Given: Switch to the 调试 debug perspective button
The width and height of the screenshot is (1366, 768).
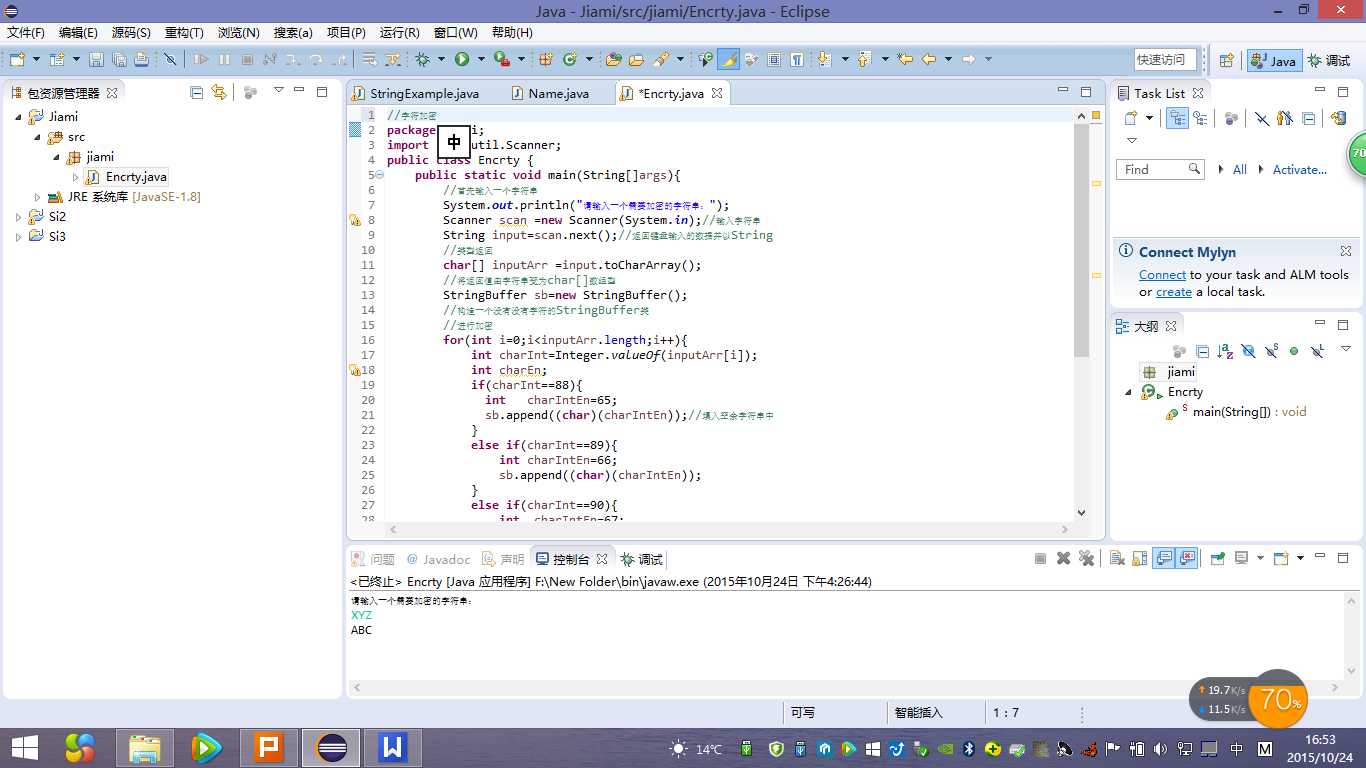Looking at the screenshot, I should click(1329, 60).
